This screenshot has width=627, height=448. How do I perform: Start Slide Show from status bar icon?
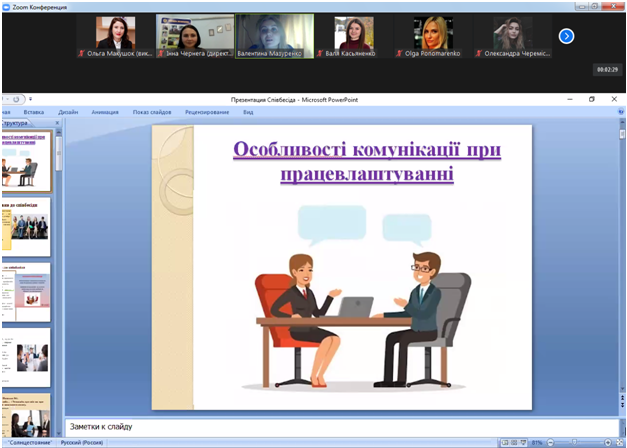point(523,442)
